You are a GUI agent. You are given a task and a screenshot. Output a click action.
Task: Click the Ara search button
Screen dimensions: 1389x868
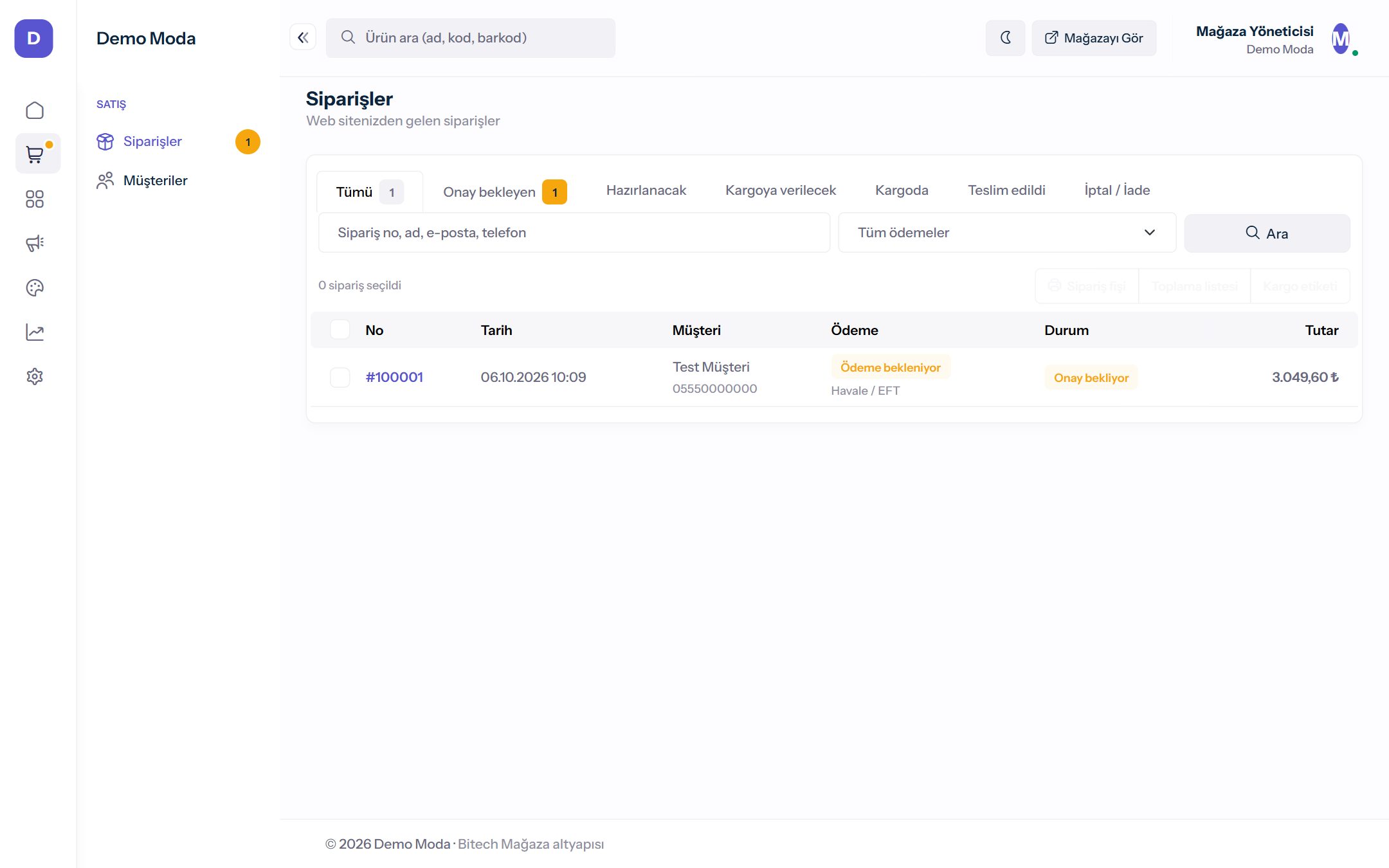(x=1267, y=233)
